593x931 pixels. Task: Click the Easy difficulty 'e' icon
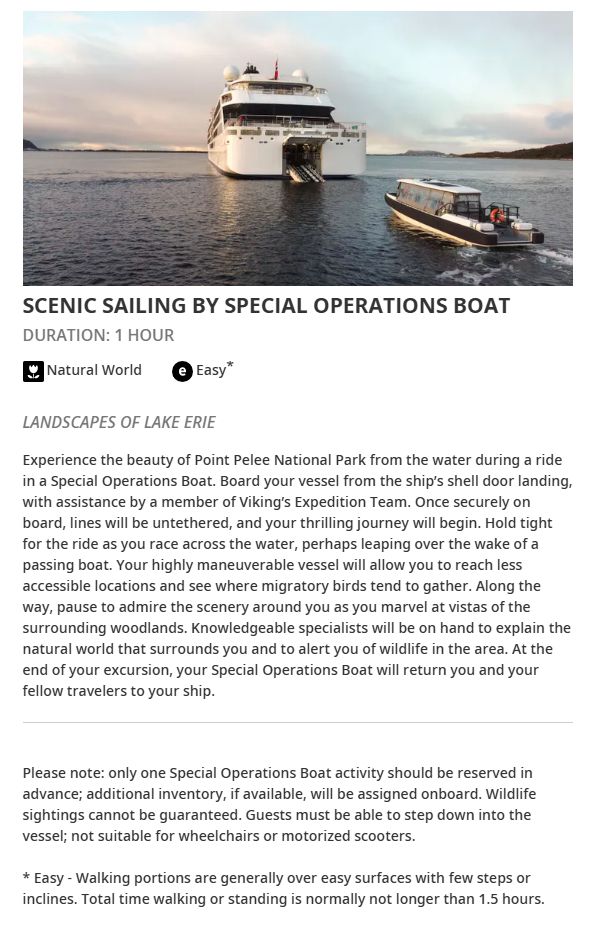(182, 372)
